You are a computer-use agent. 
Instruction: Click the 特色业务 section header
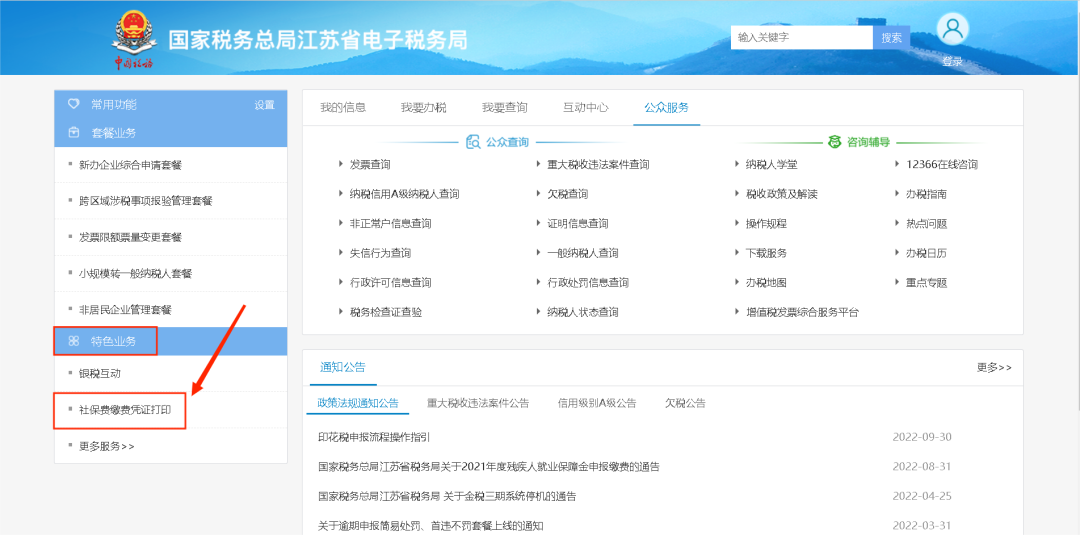coord(114,341)
